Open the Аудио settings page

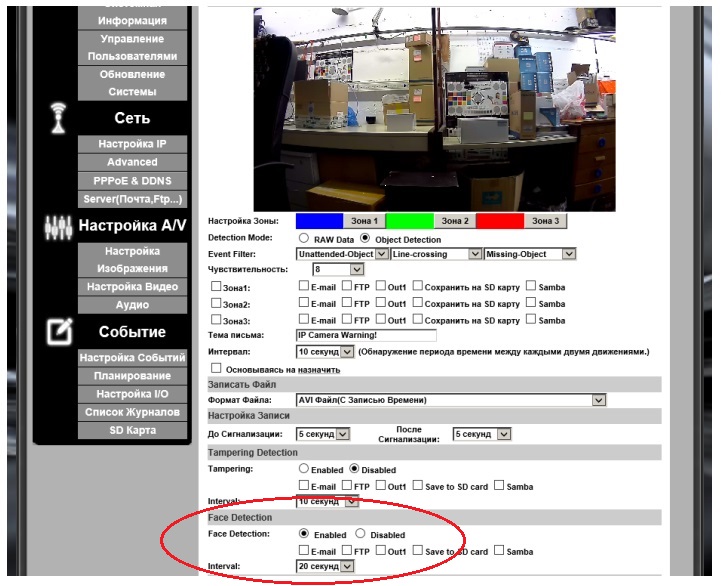(x=132, y=304)
